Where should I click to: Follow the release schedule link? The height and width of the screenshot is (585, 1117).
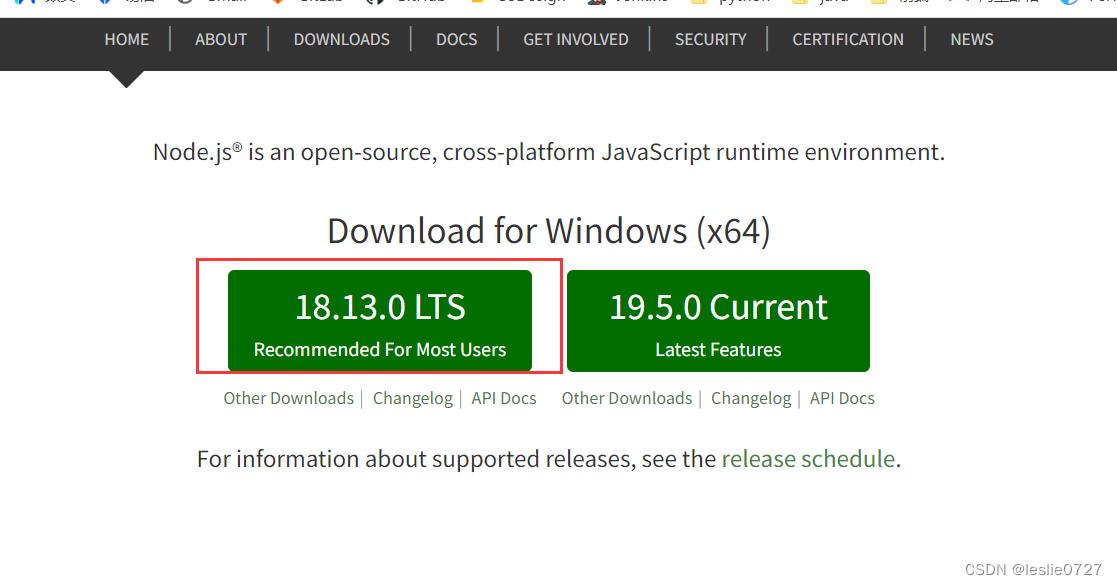click(x=808, y=459)
